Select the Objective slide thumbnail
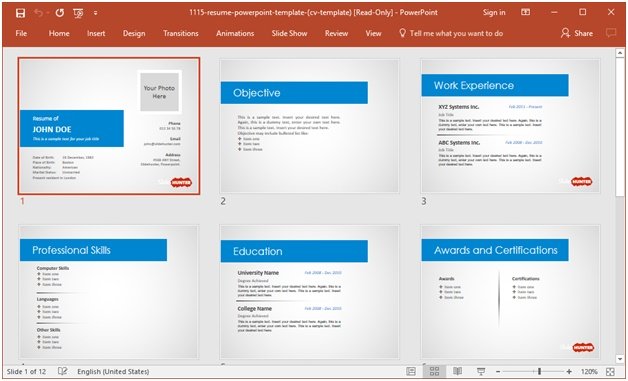 (310, 126)
